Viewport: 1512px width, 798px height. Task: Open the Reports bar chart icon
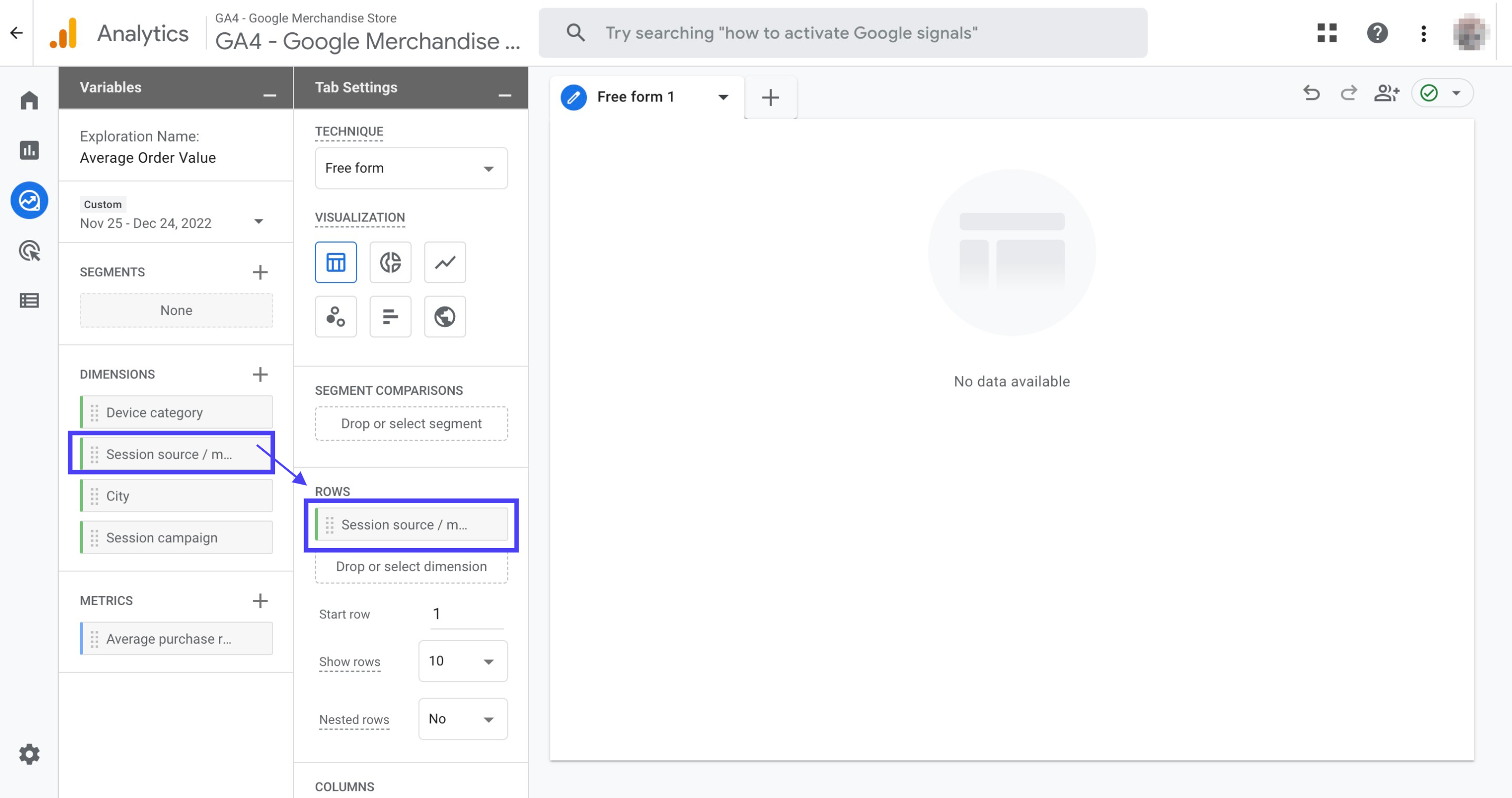pos(30,150)
